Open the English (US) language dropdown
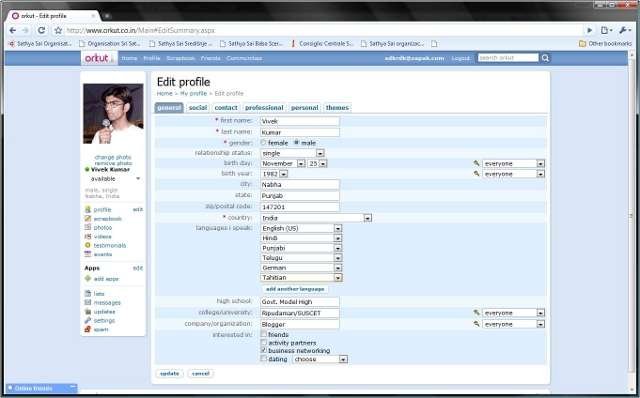The width and height of the screenshot is (640, 398). click(301, 228)
